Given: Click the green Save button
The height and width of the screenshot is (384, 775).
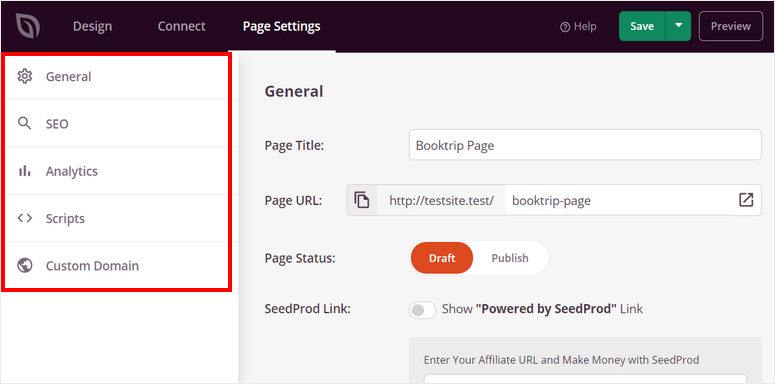Looking at the screenshot, I should 642,26.
